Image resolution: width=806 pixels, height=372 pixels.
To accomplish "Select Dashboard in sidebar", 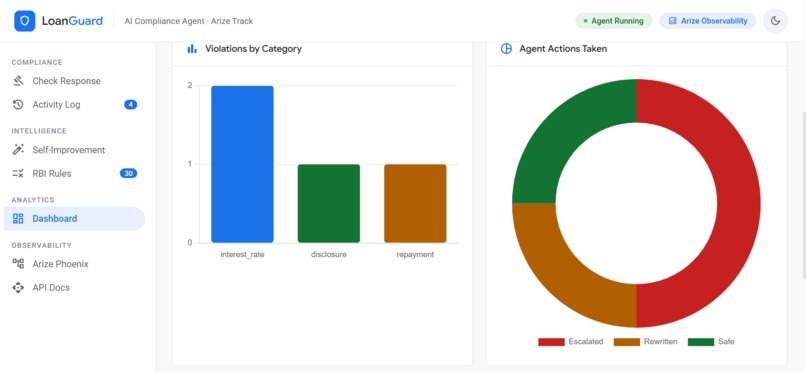I will pyautogui.click(x=74, y=218).
